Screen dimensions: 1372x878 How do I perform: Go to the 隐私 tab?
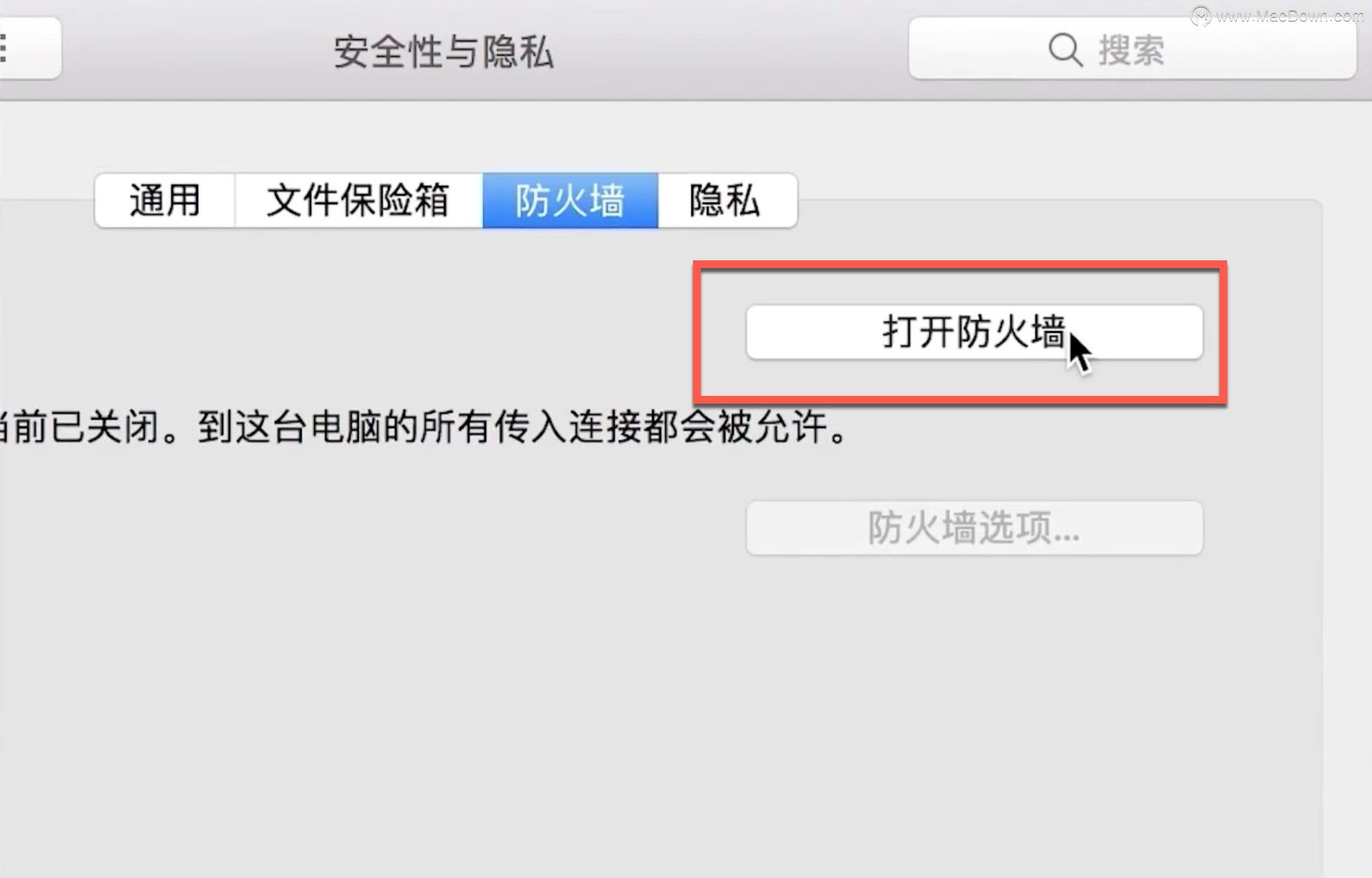[x=727, y=200]
